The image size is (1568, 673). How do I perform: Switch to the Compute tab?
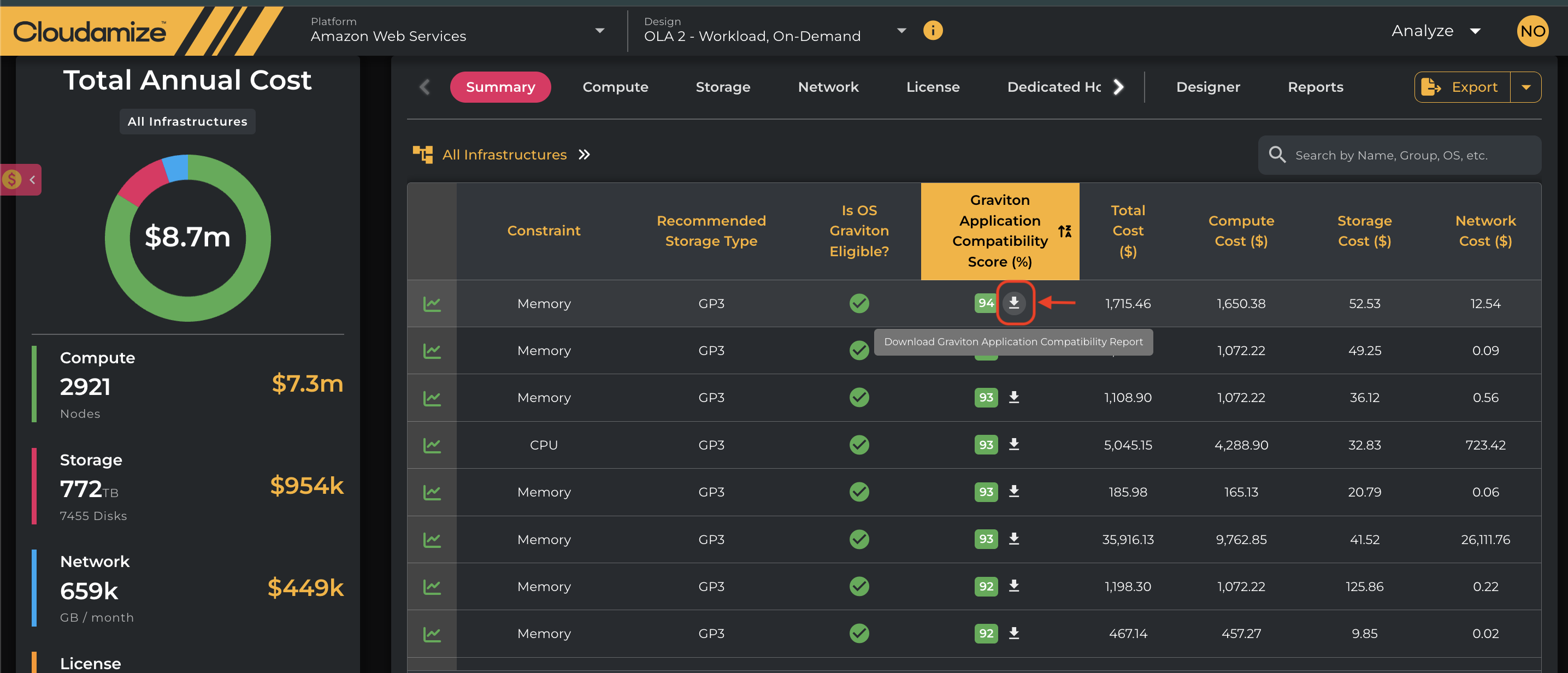[615, 87]
